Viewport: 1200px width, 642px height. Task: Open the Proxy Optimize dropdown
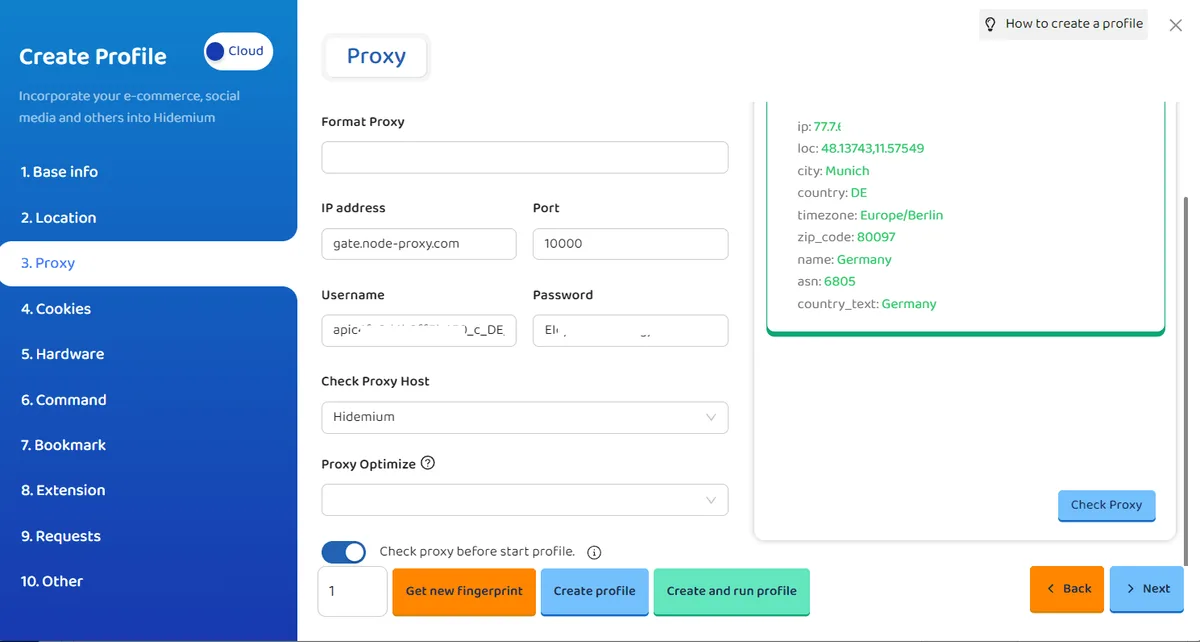(525, 500)
